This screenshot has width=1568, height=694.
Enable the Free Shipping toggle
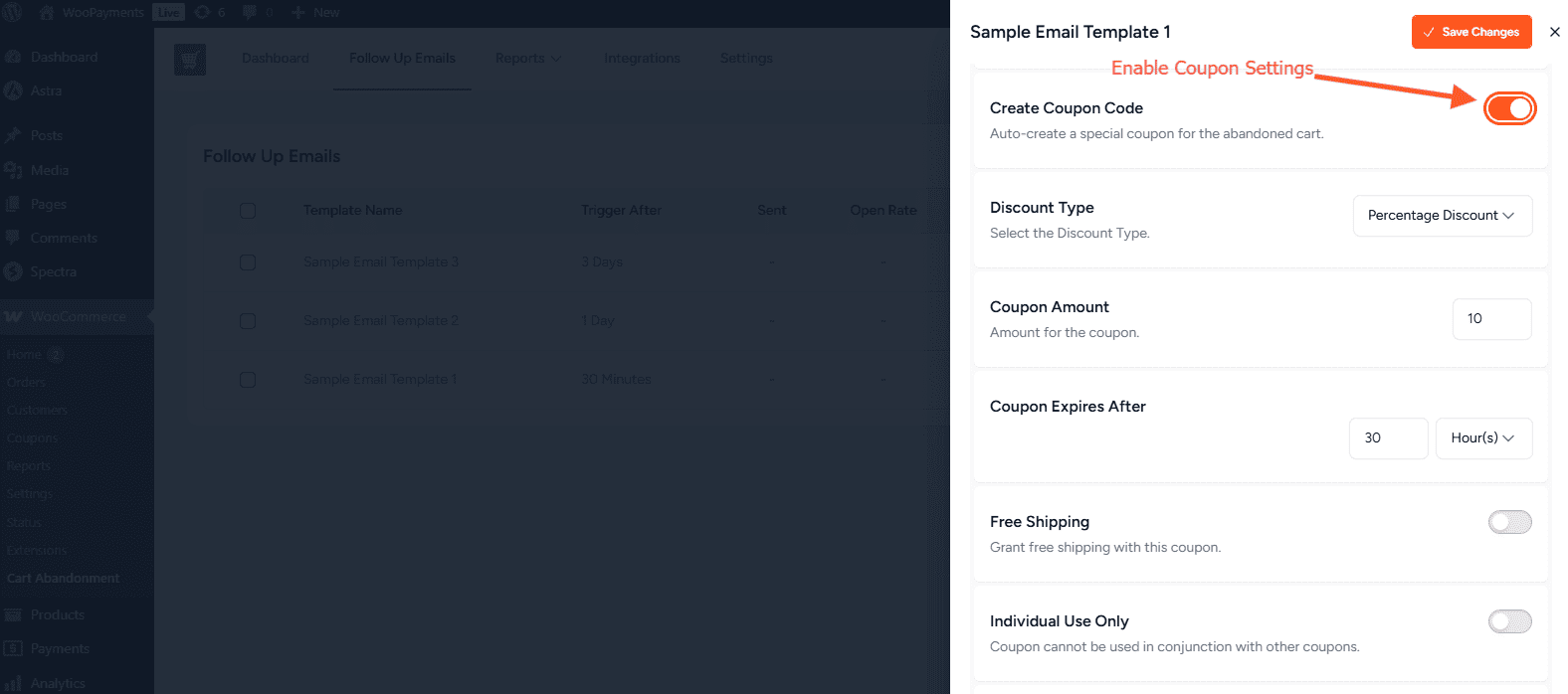[x=1509, y=522]
